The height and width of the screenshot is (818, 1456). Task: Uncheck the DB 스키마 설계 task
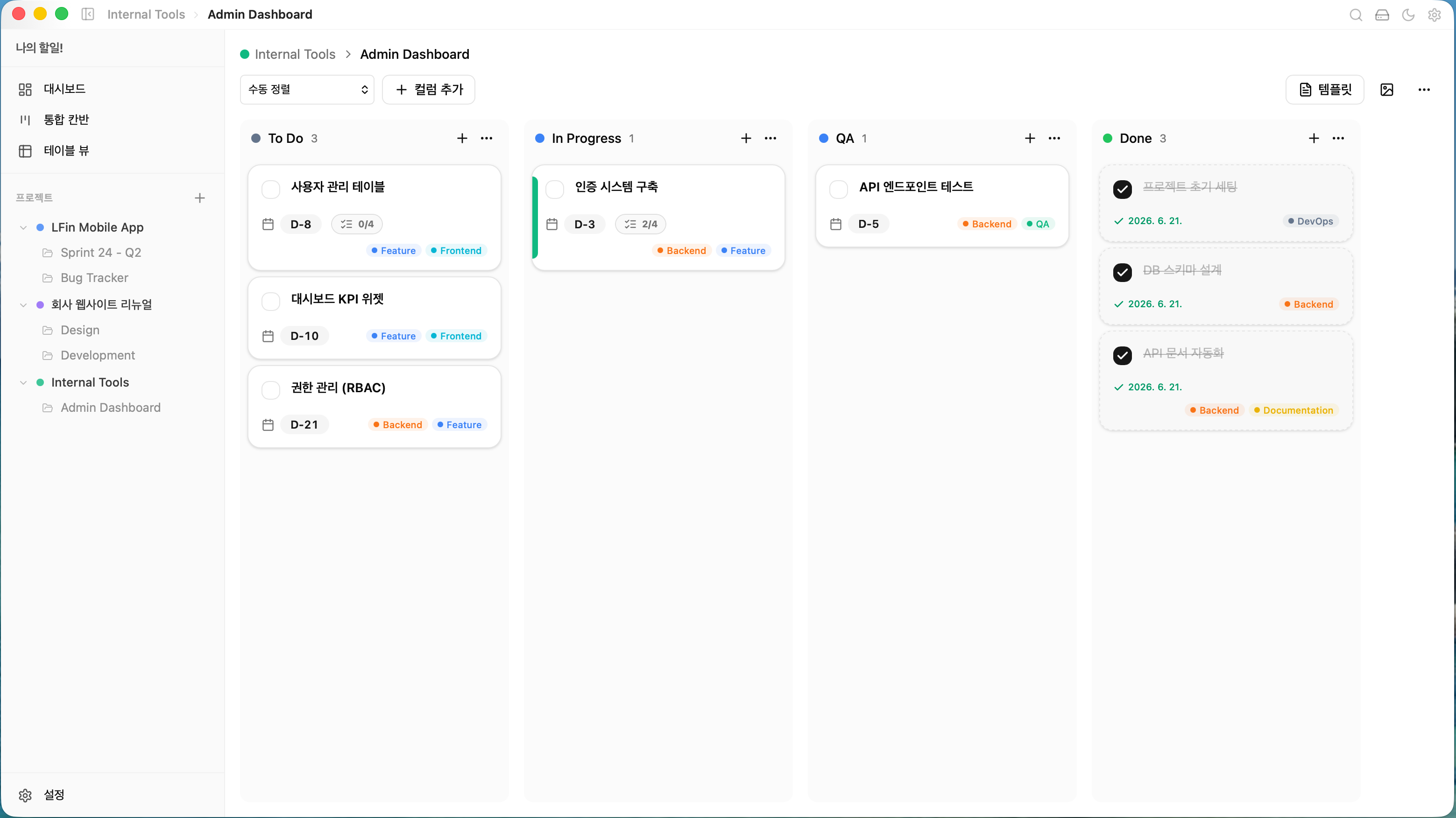[x=1122, y=273]
